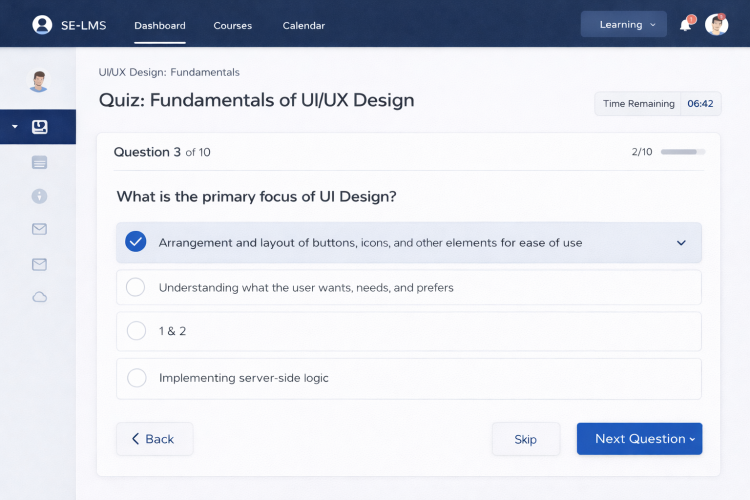Expand the chevron on the selected answer
Viewport: 750px width, 500px height.
click(x=681, y=243)
